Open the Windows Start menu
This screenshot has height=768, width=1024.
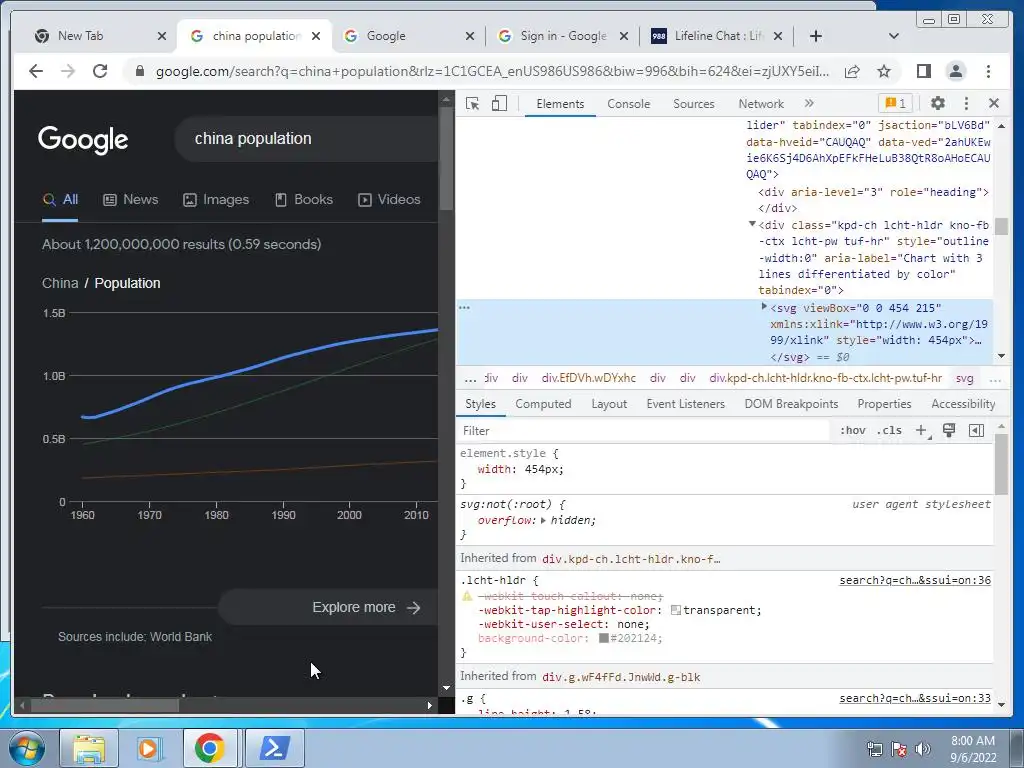[26, 748]
